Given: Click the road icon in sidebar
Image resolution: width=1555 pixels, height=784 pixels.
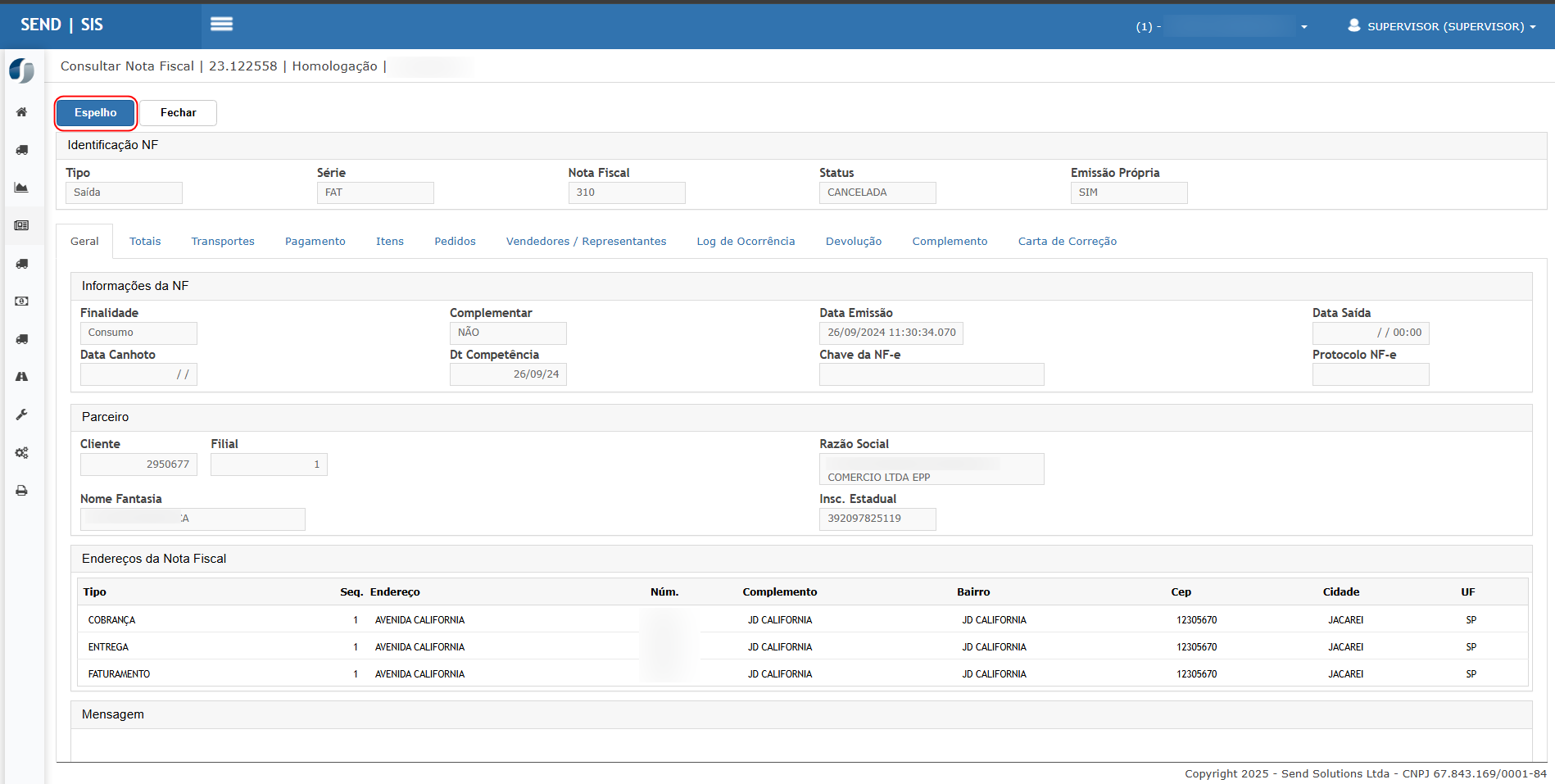Looking at the screenshot, I should coord(22,377).
